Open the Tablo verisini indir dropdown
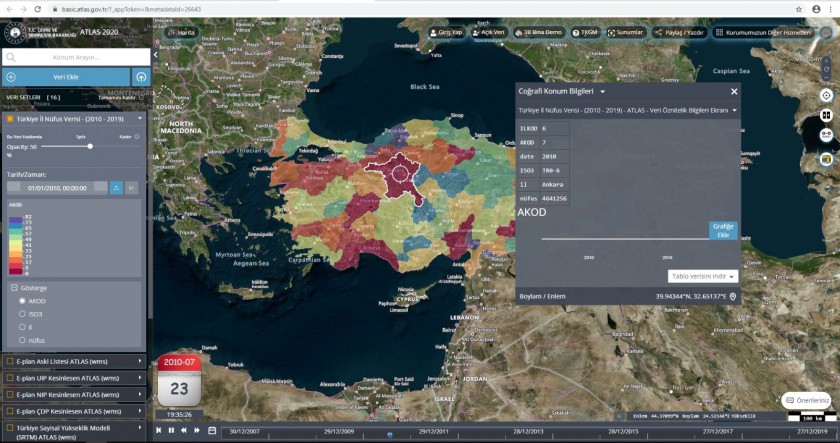 pyautogui.click(x=703, y=276)
